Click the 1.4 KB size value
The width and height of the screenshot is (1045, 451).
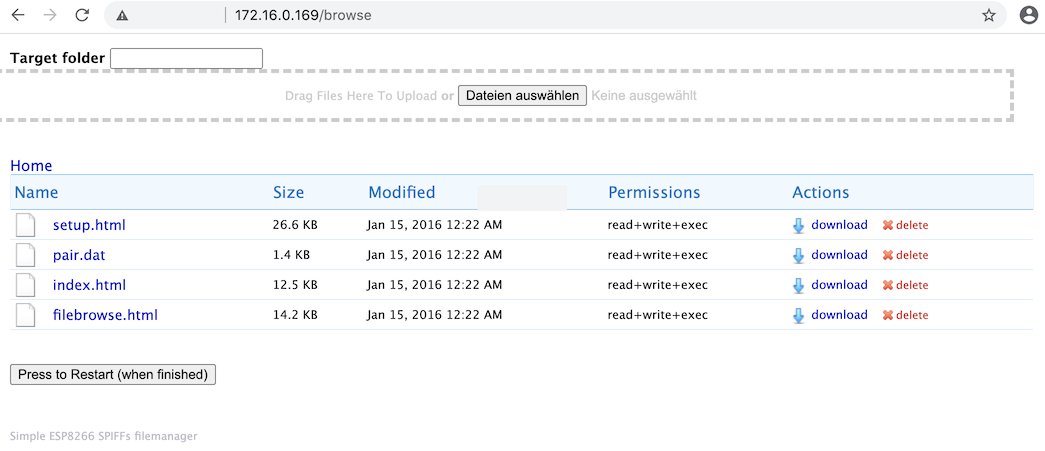(x=291, y=255)
